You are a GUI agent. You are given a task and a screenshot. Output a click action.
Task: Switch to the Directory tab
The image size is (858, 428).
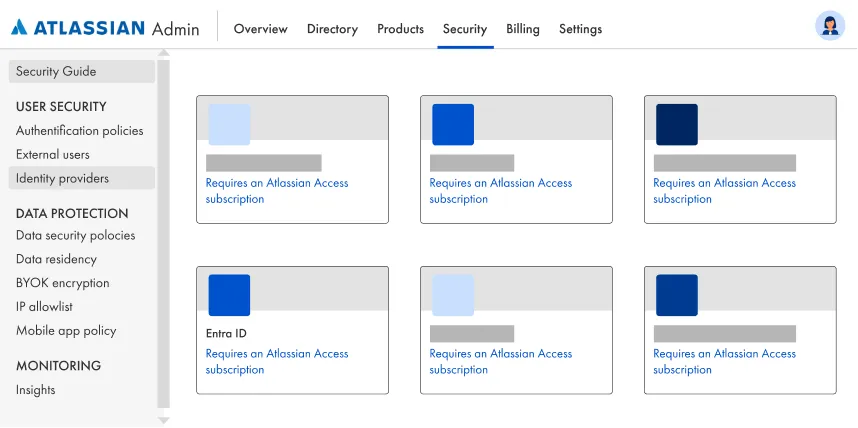pyautogui.click(x=332, y=29)
